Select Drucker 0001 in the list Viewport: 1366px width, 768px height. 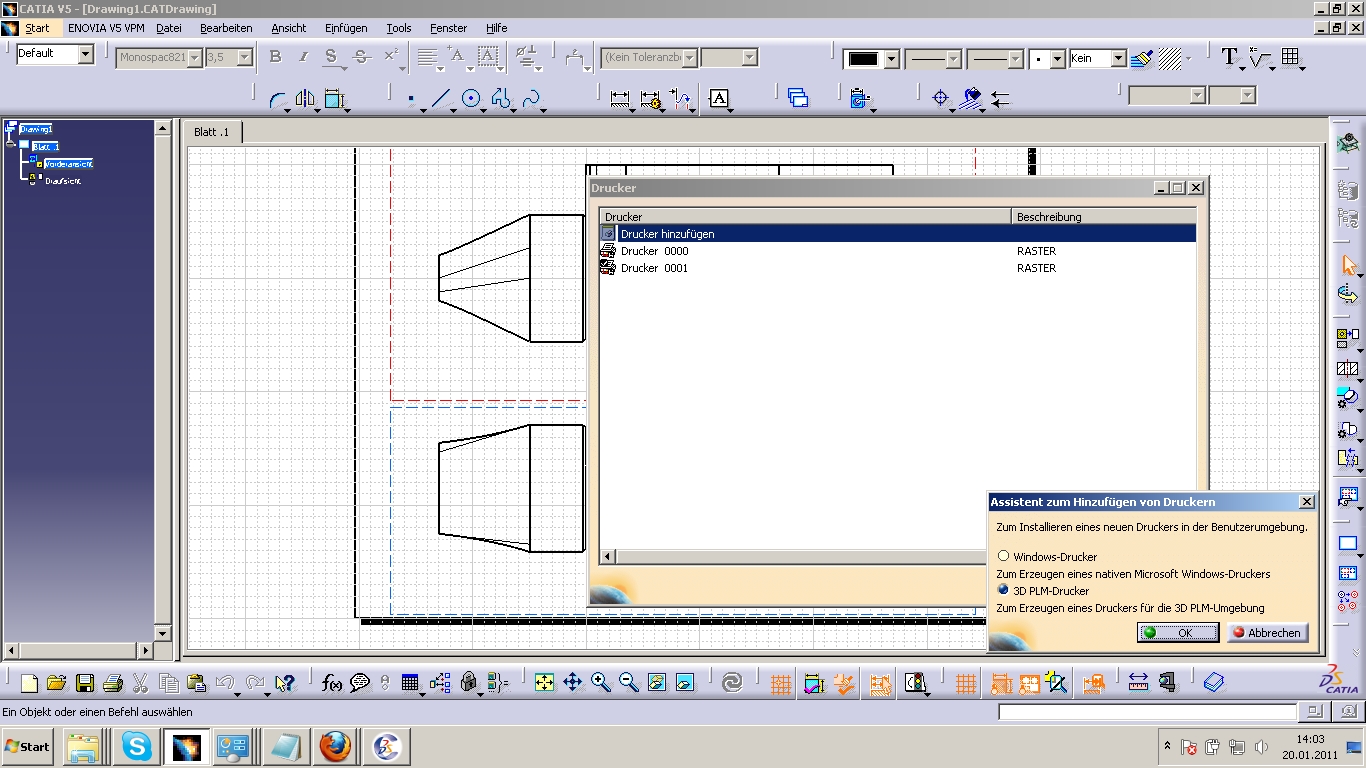[897, 268]
